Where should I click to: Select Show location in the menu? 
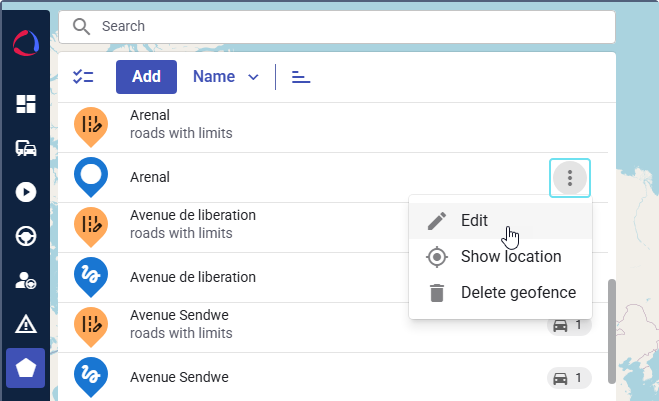tap(510, 257)
